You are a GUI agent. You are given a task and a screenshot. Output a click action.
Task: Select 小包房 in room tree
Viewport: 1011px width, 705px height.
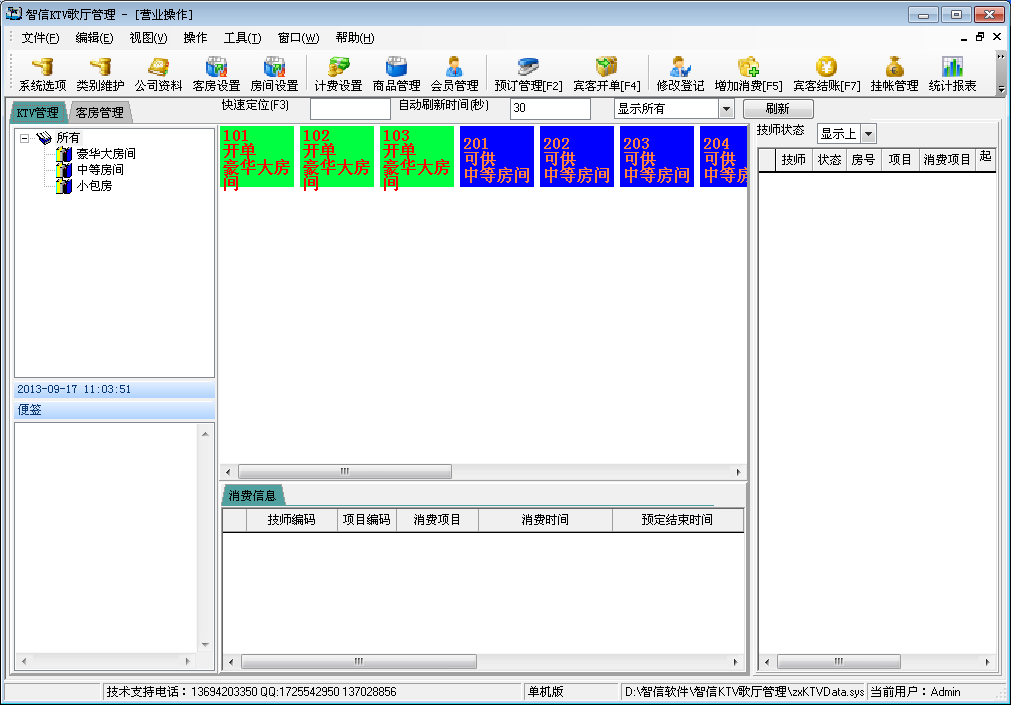[x=94, y=186]
